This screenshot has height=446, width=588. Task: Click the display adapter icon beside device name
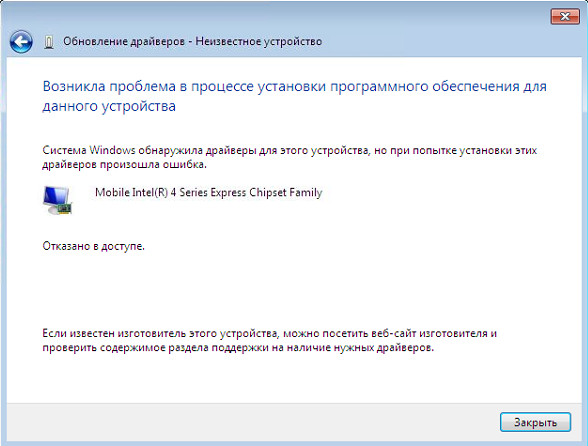(57, 200)
